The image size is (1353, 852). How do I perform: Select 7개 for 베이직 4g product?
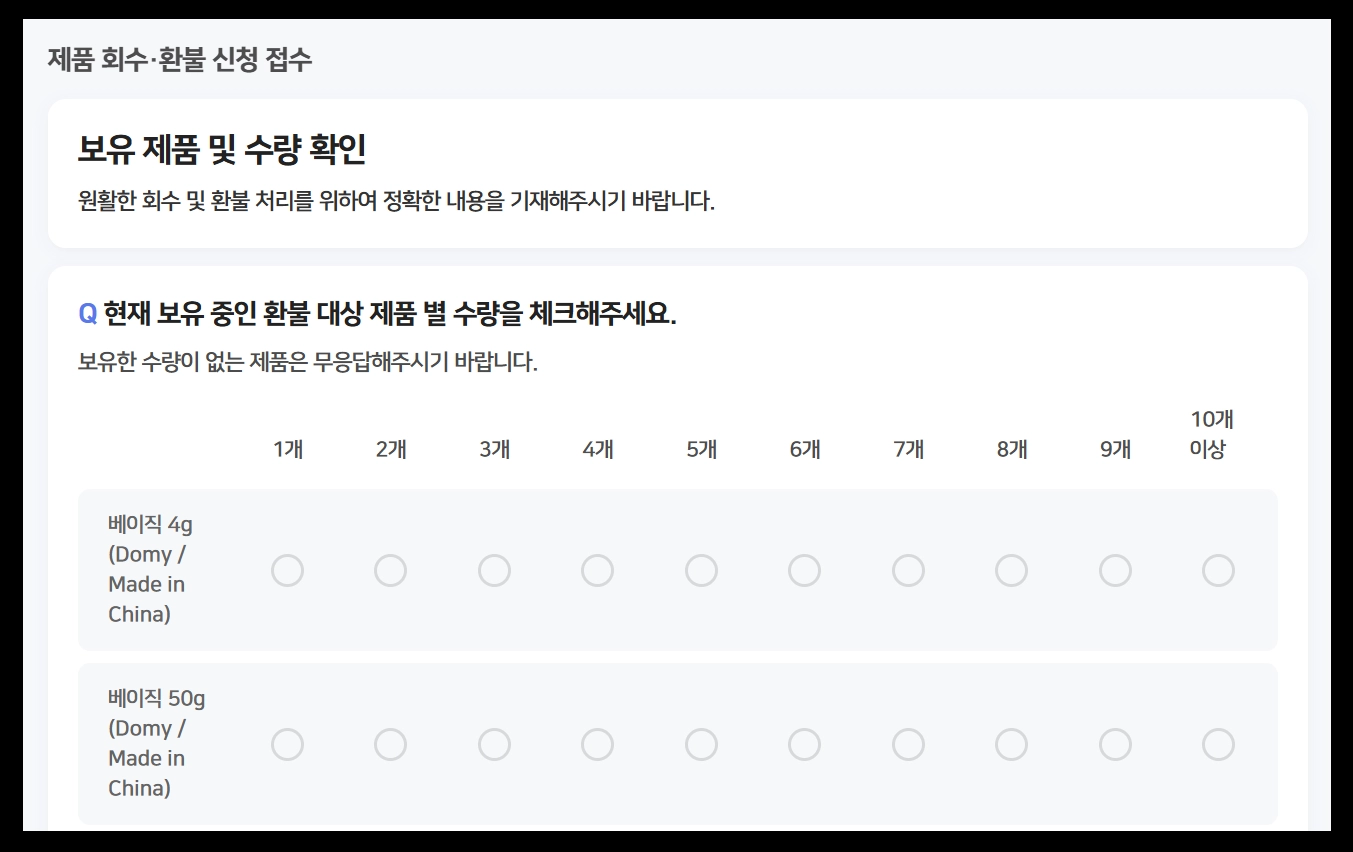908,570
